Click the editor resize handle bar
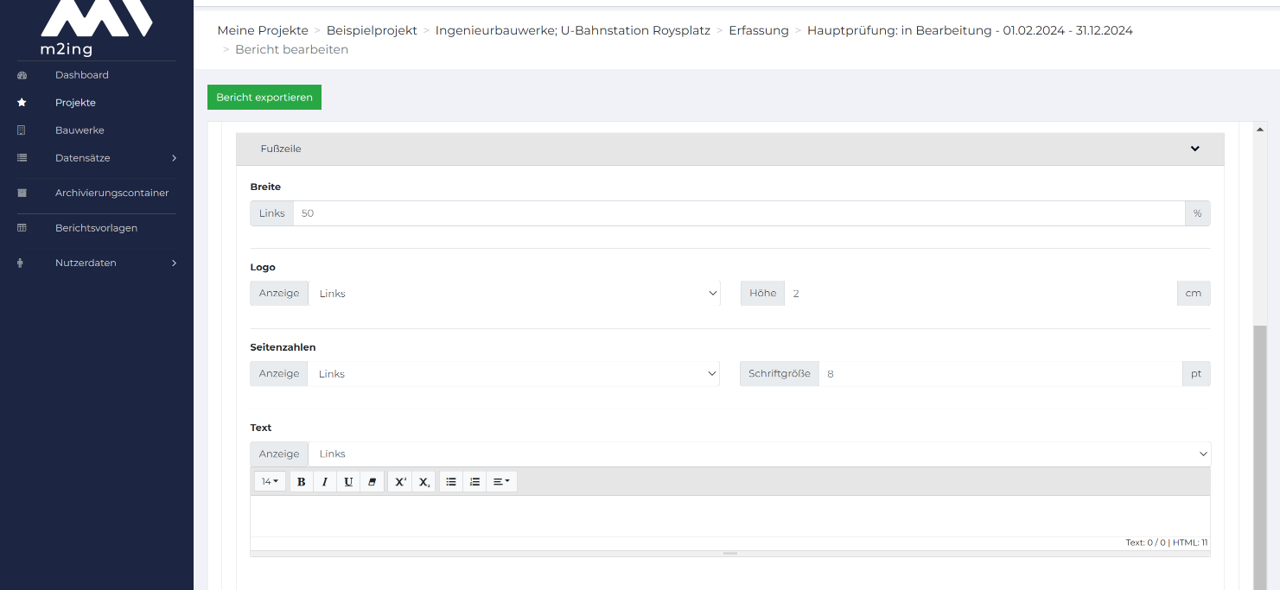 (x=730, y=553)
